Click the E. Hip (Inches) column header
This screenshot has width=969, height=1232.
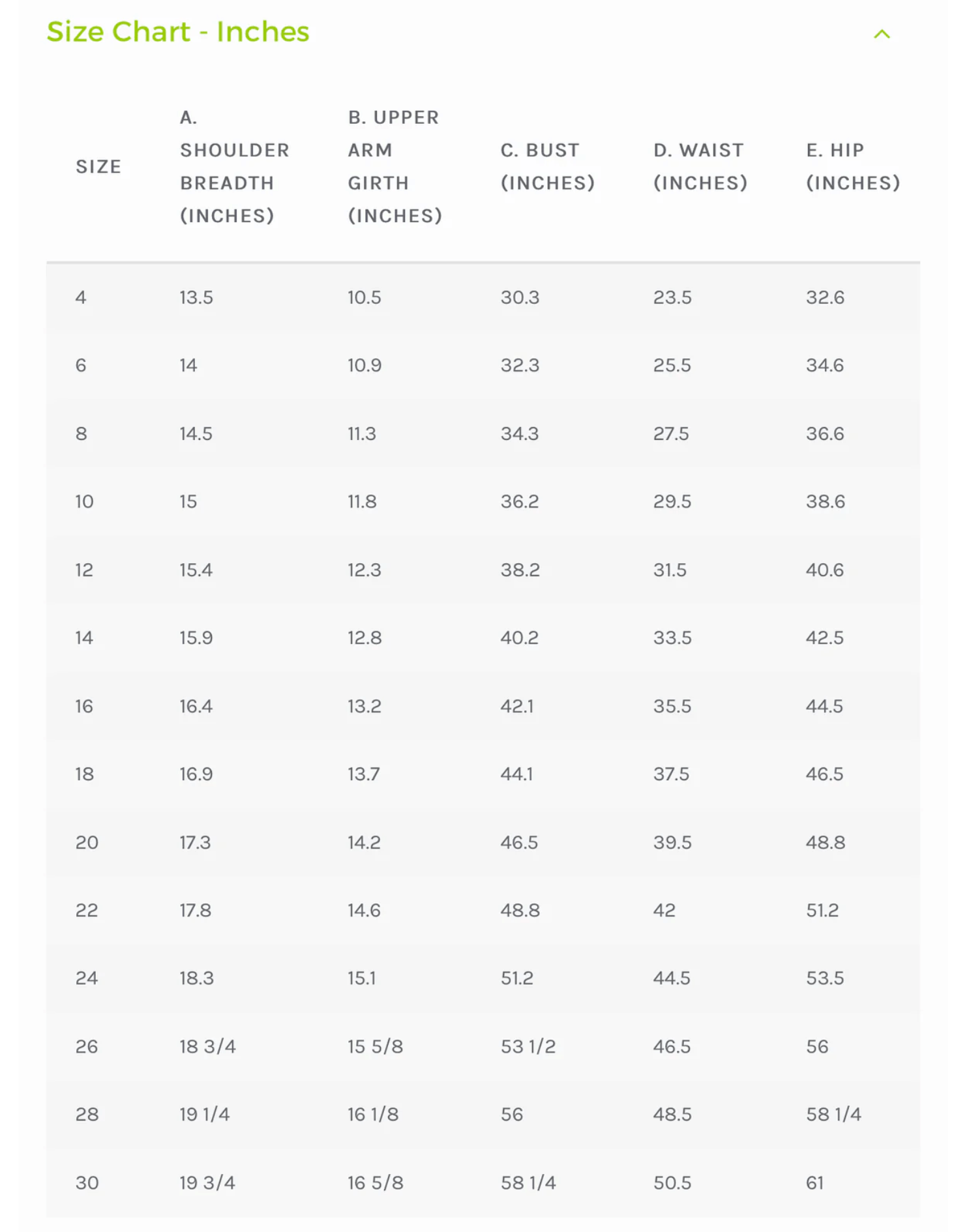coord(853,167)
